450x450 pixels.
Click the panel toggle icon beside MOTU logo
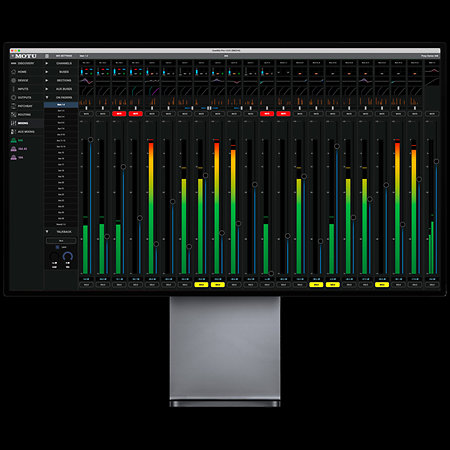47,56
